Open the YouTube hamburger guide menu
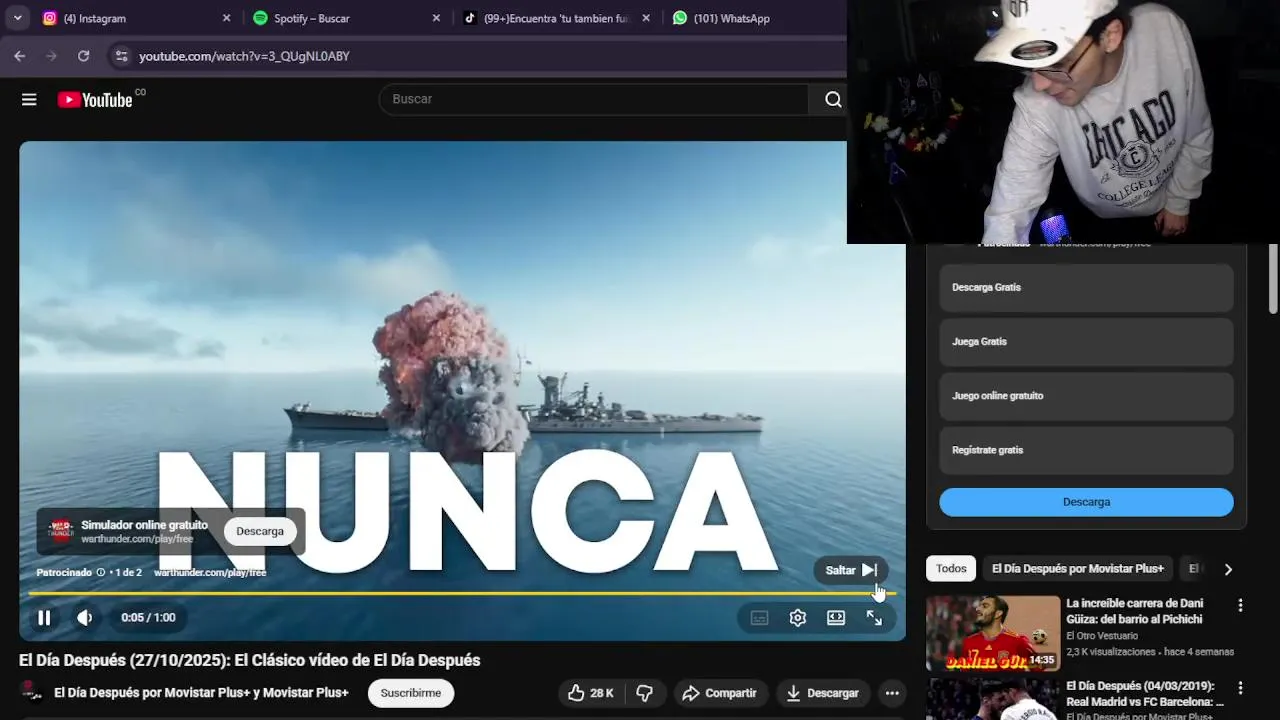Screen dimensions: 1280x720 [29, 99]
